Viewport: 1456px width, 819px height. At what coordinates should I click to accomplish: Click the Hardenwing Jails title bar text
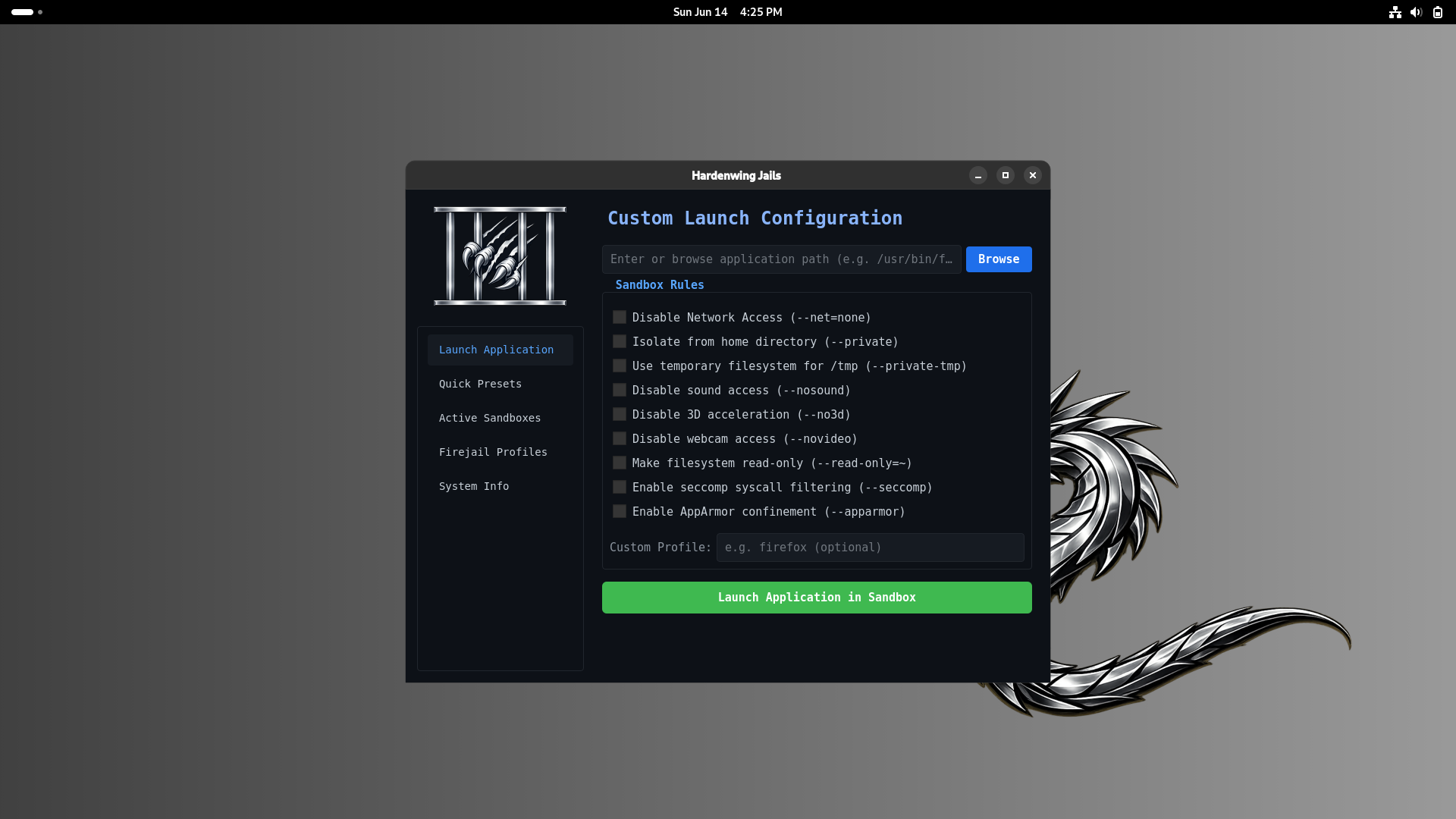[x=736, y=175]
